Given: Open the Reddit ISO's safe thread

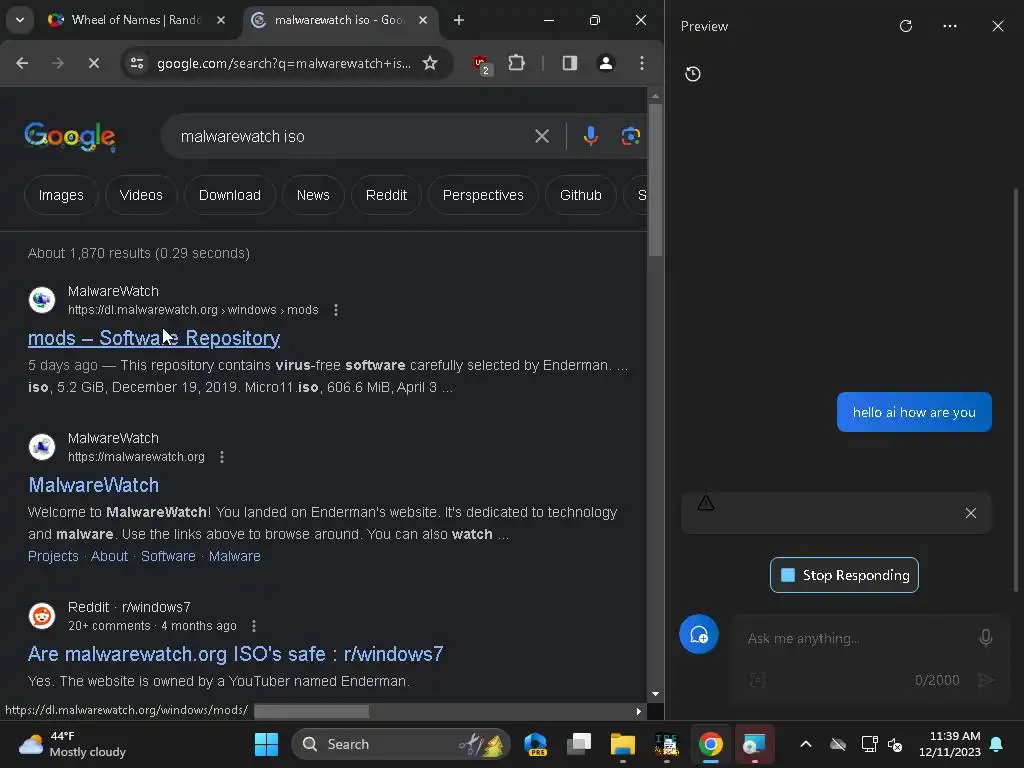Looking at the screenshot, I should pyautogui.click(x=235, y=654).
